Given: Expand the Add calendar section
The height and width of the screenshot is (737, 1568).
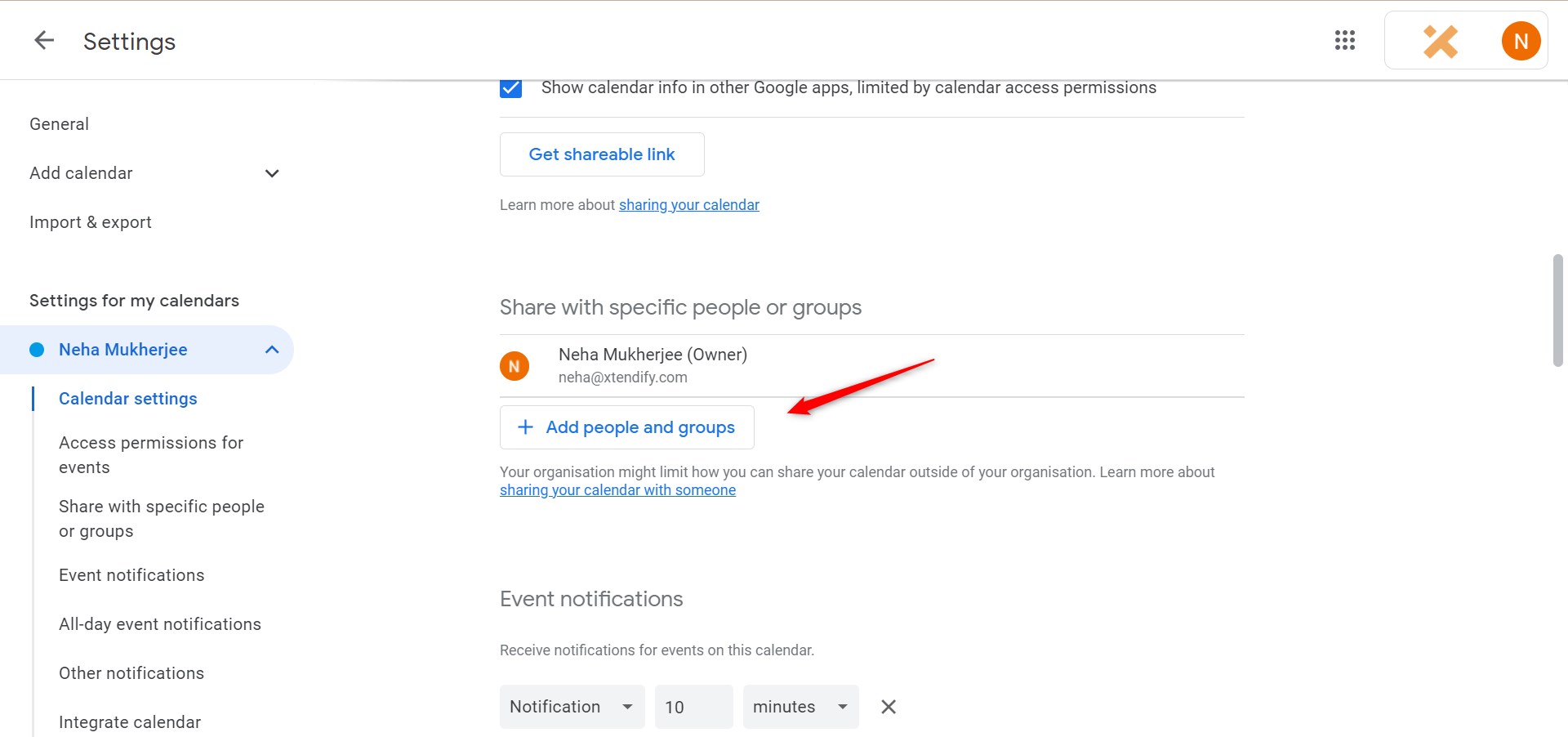Looking at the screenshot, I should click(271, 172).
